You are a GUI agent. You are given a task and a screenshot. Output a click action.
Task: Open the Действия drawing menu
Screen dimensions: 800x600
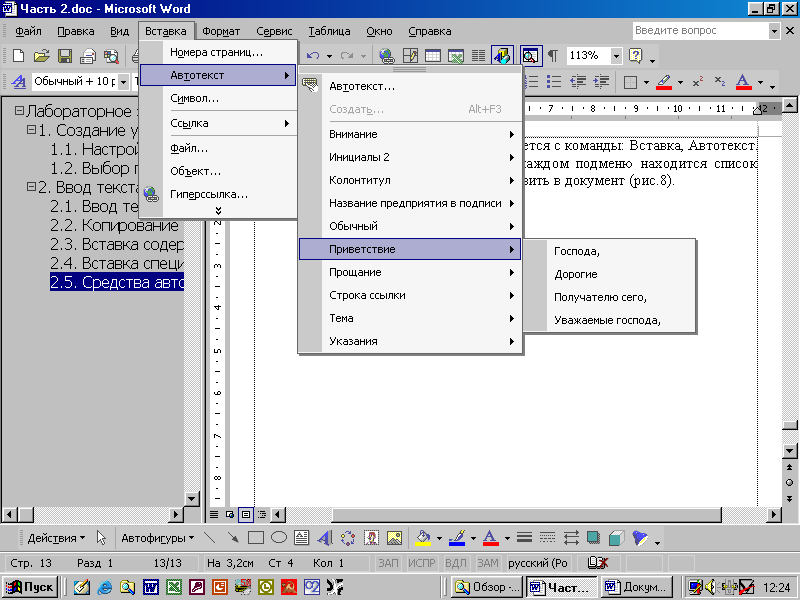[56, 538]
